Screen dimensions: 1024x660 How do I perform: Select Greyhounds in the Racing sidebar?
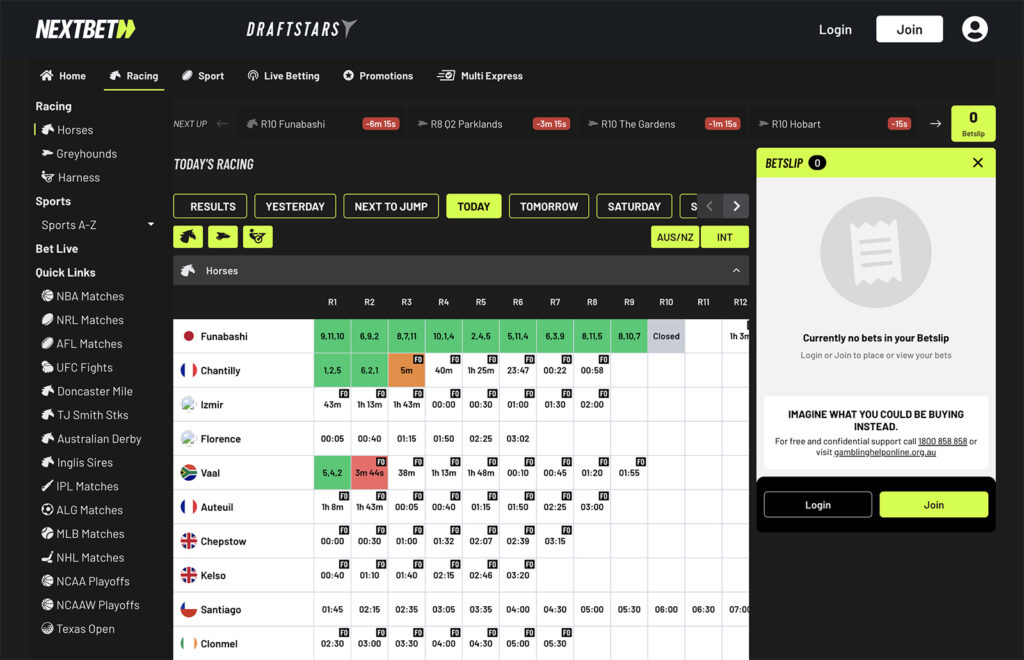tap(86, 154)
